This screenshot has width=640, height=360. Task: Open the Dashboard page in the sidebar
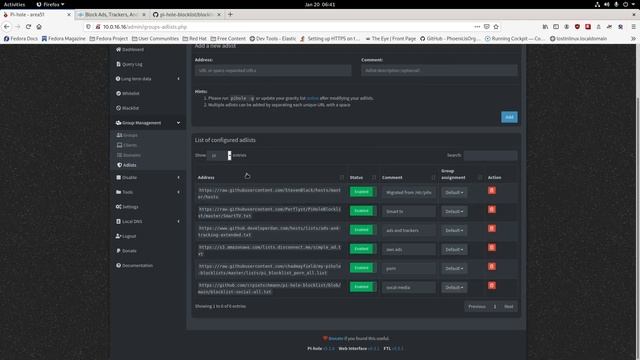click(x=130, y=49)
